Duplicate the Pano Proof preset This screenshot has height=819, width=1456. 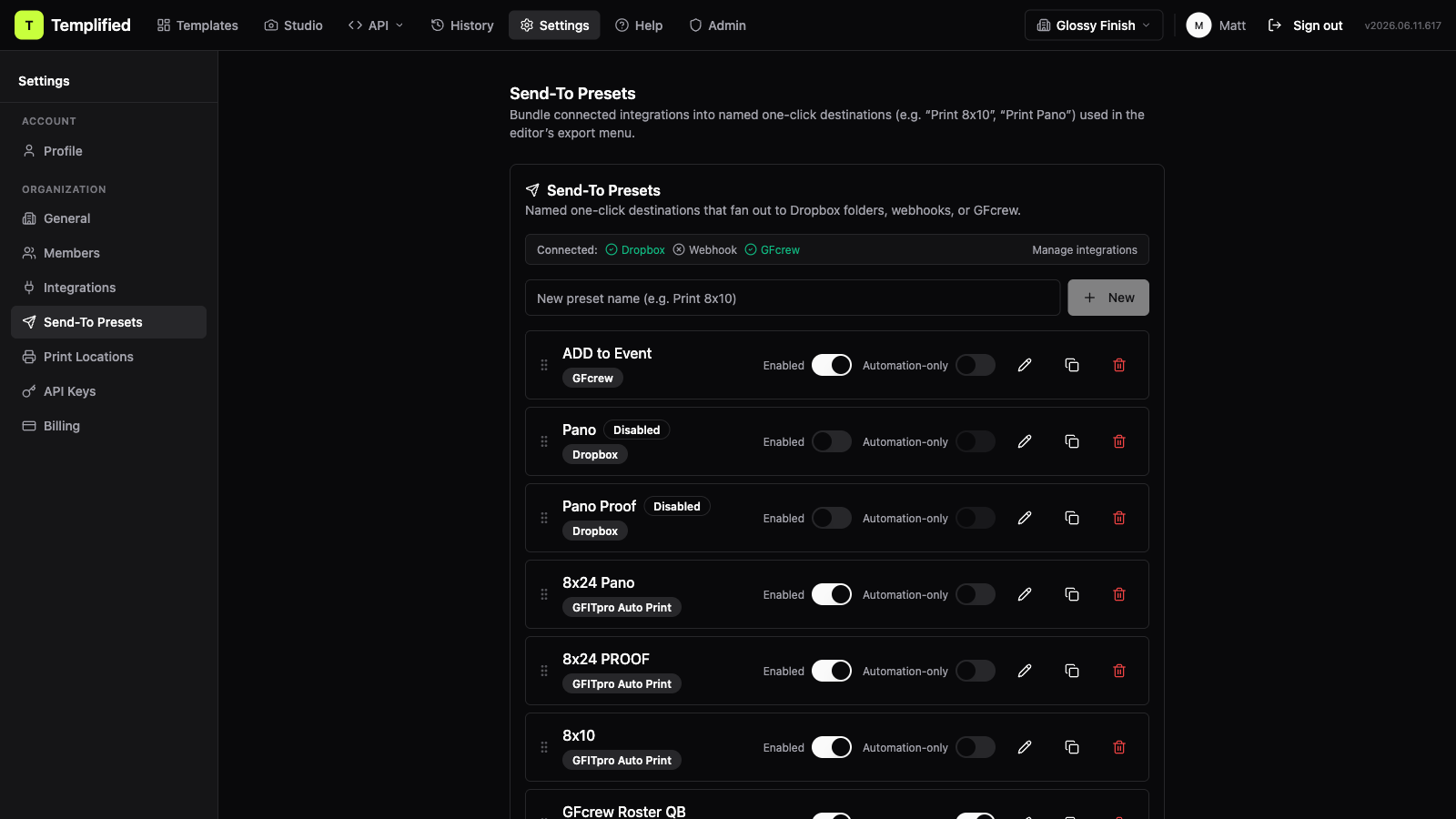coord(1072,518)
